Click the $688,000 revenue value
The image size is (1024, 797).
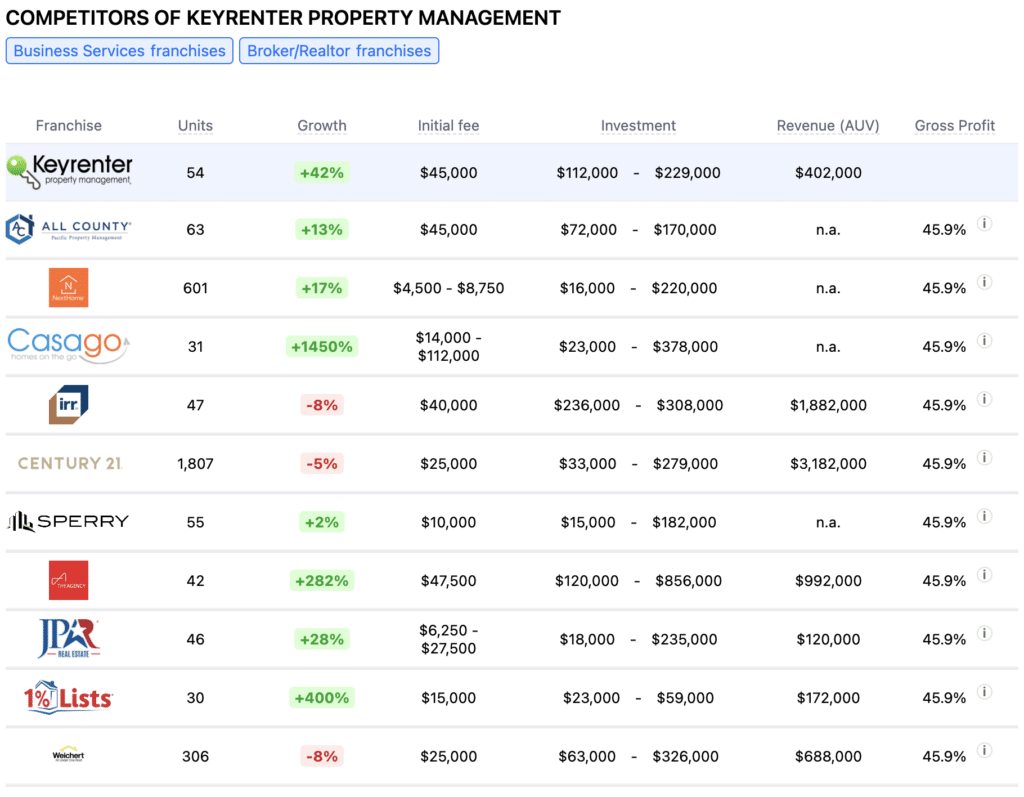click(828, 756)
